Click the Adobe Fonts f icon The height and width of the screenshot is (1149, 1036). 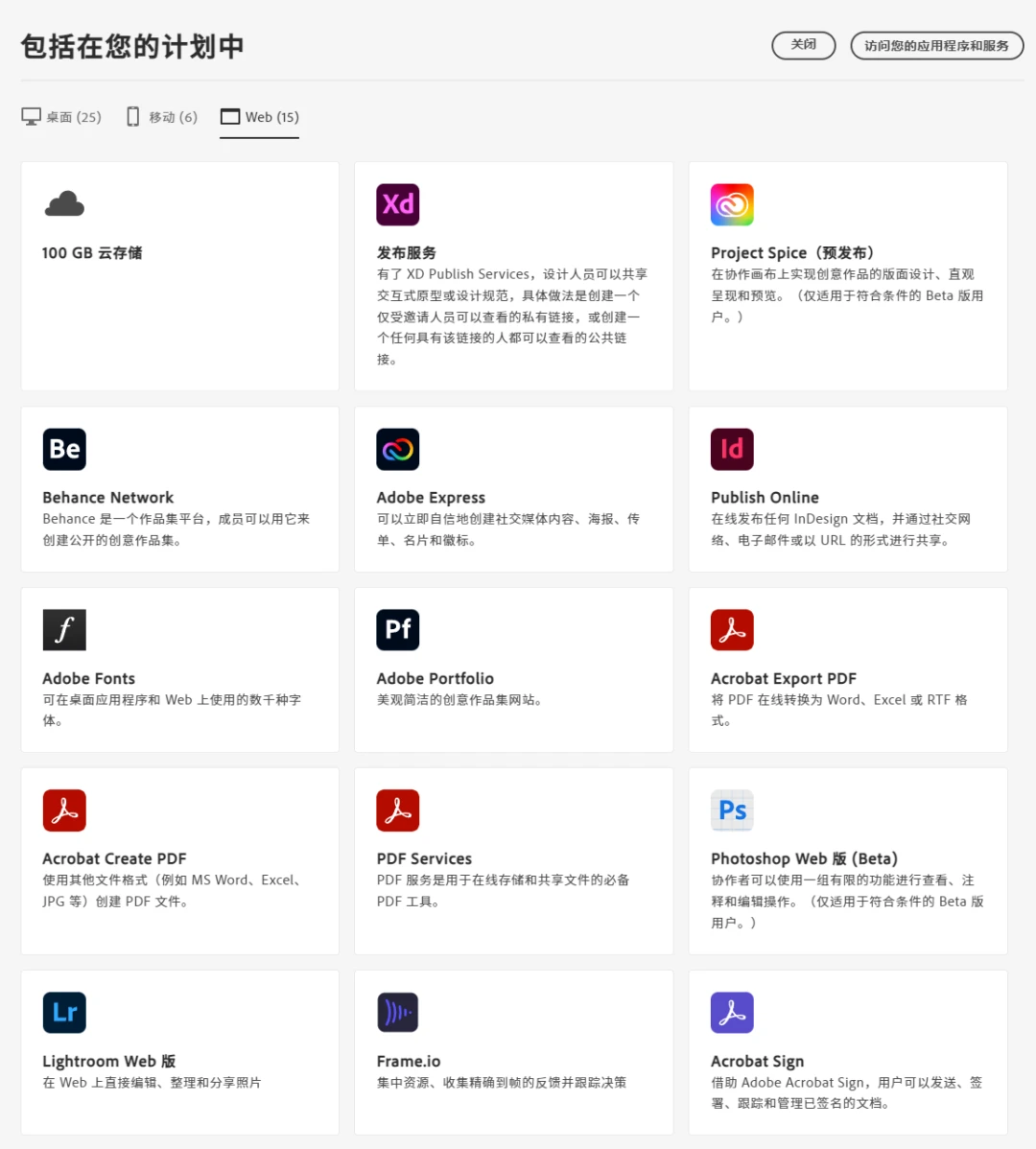tap(64, 629)
